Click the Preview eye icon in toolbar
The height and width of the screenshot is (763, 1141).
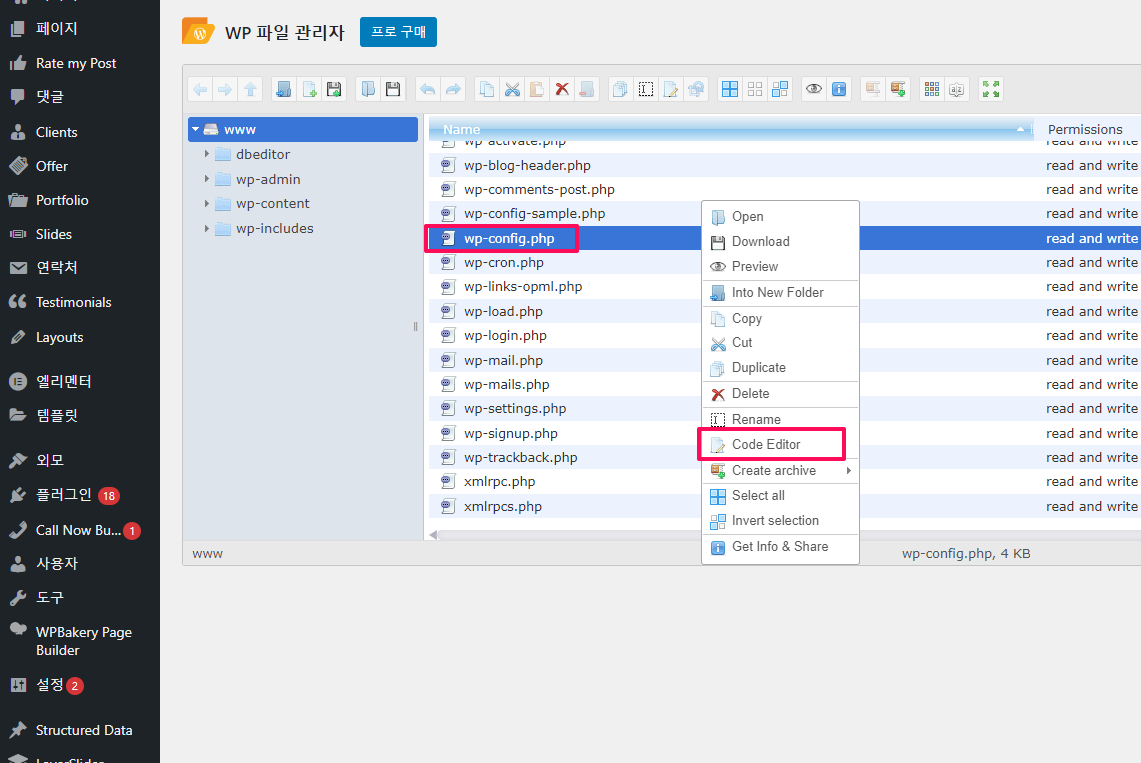(x=814, y=89)
